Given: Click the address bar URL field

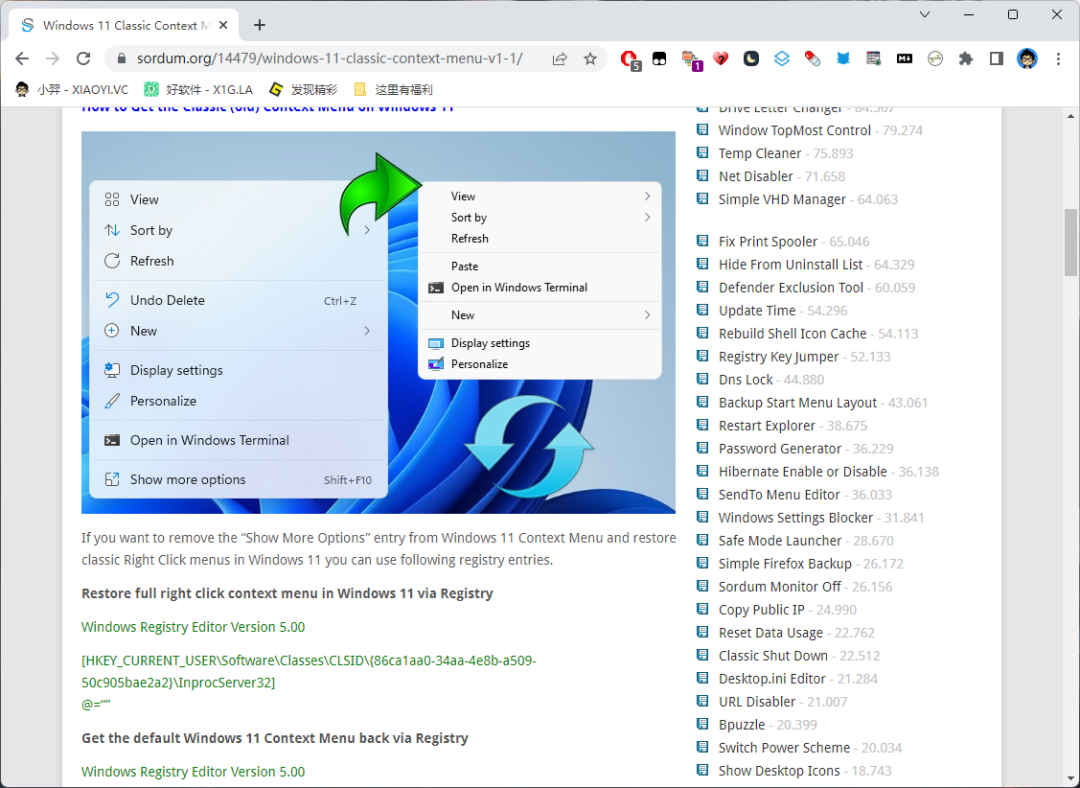Looking at the screenshot, I should [x=330, y=59].
